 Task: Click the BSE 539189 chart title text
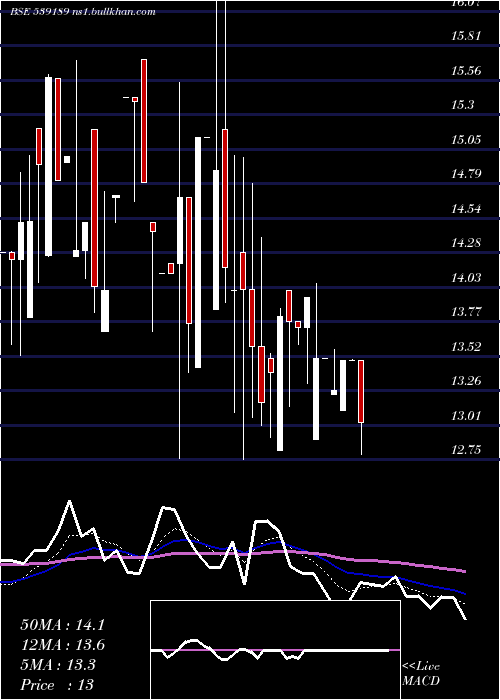click(83, 12)
